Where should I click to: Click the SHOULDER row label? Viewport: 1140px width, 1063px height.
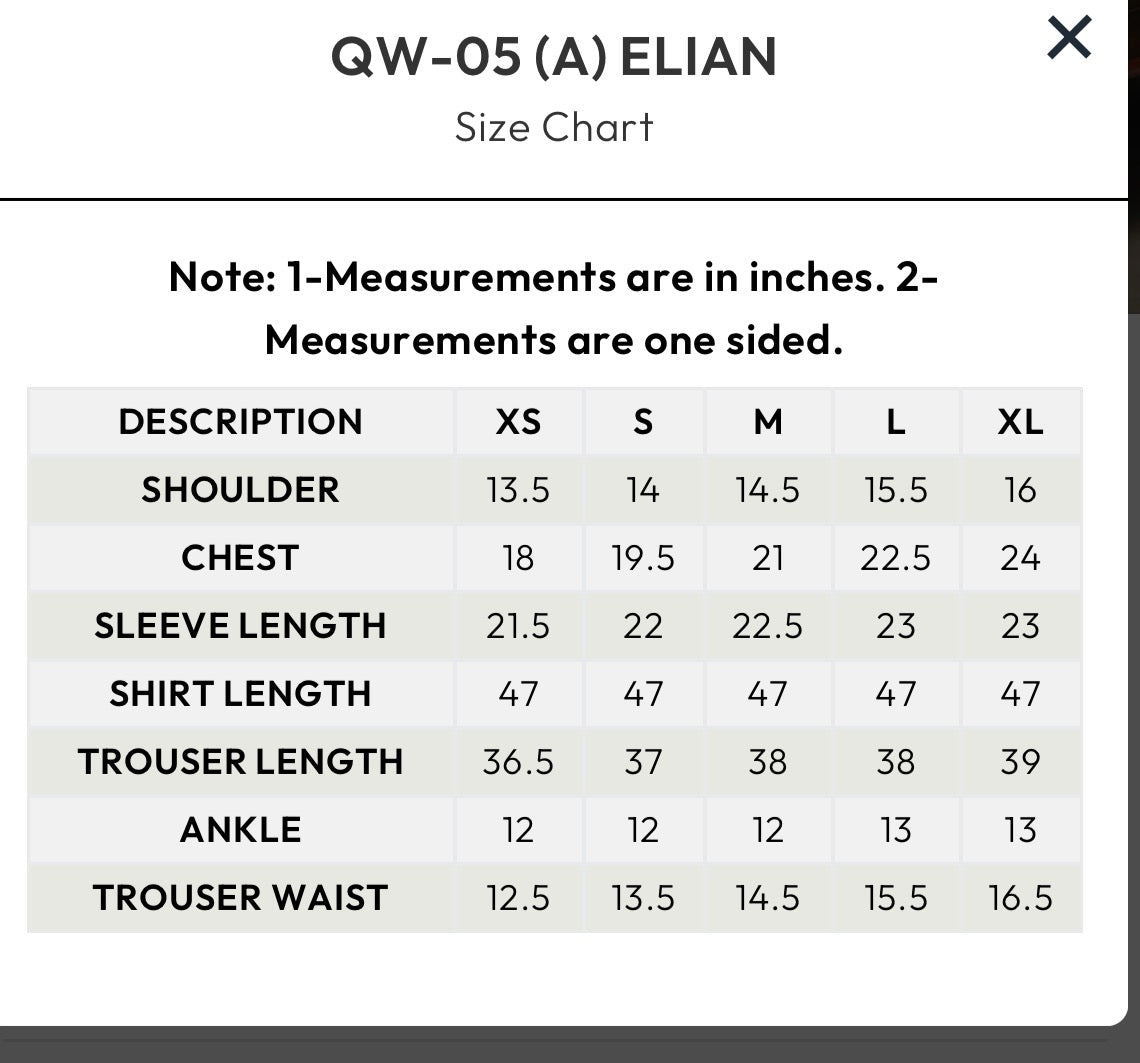point(240,490)
